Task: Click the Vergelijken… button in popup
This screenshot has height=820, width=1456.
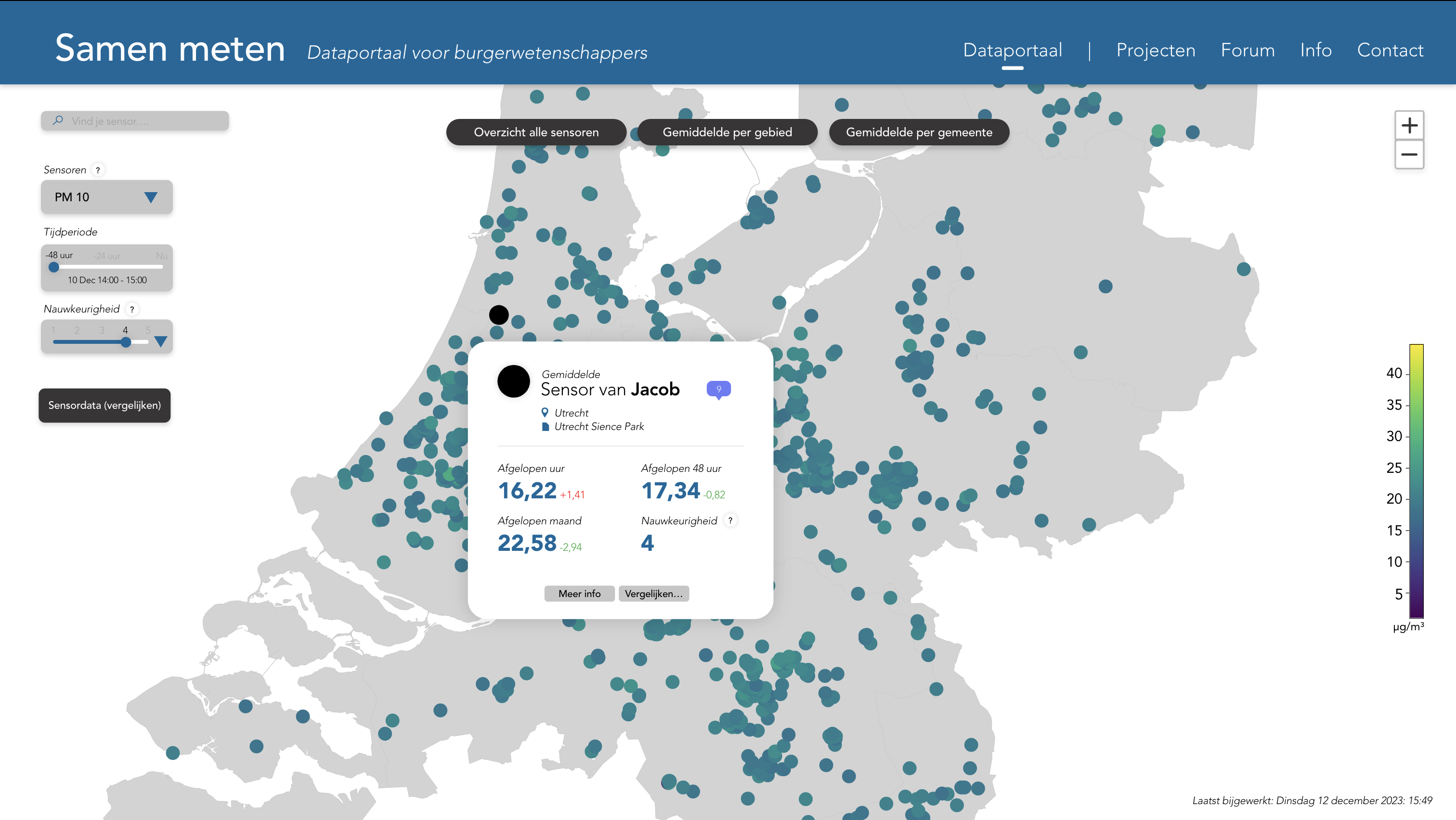Action: point(653,593)
